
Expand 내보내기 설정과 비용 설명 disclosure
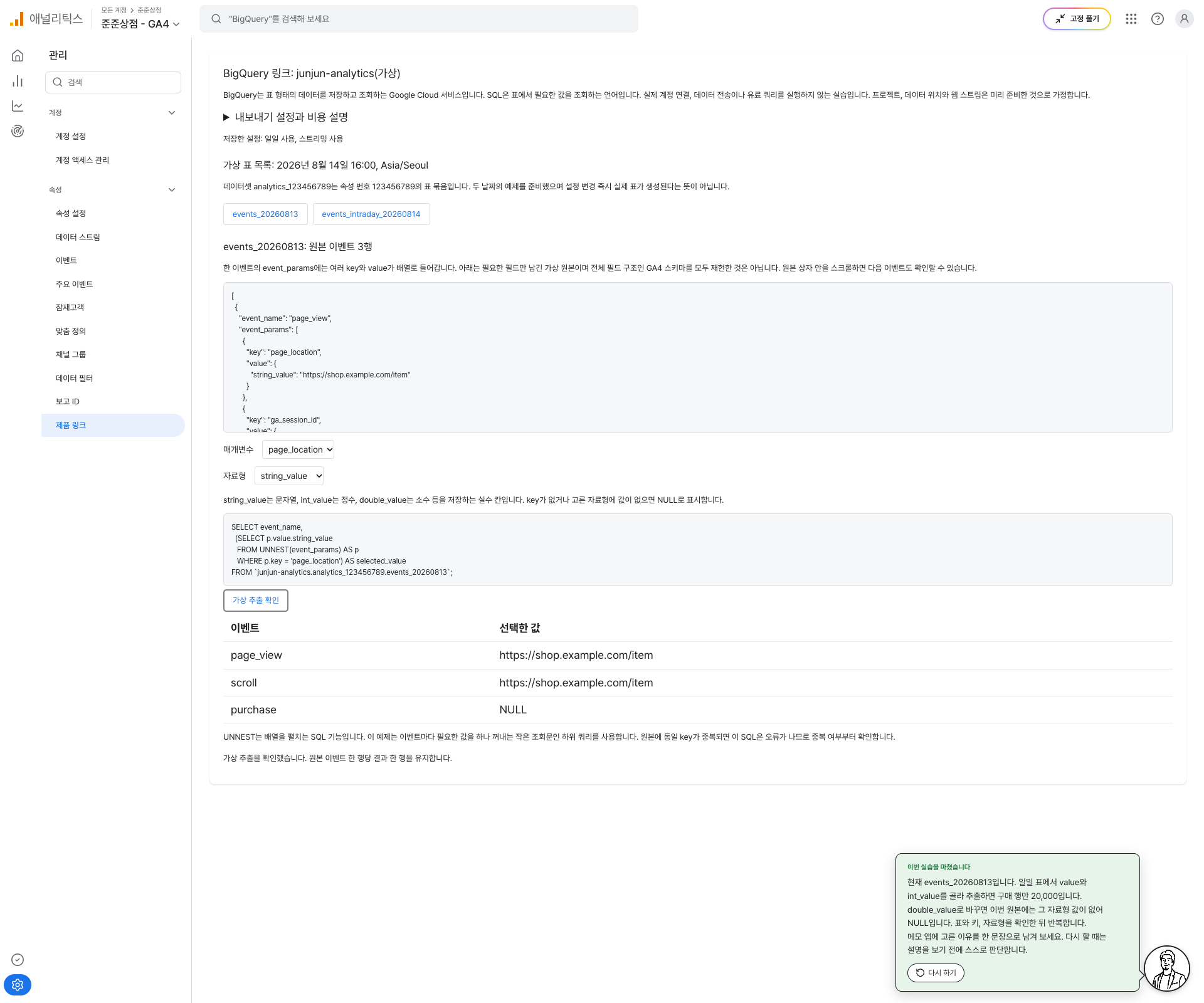286,117
